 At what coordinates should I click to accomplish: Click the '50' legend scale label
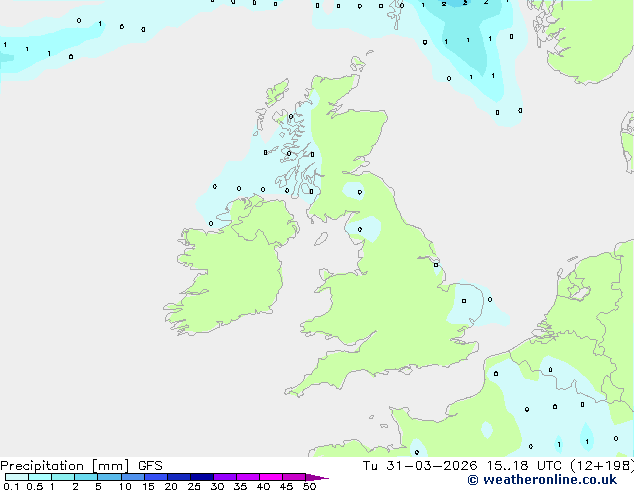click(x=309, y=486)
